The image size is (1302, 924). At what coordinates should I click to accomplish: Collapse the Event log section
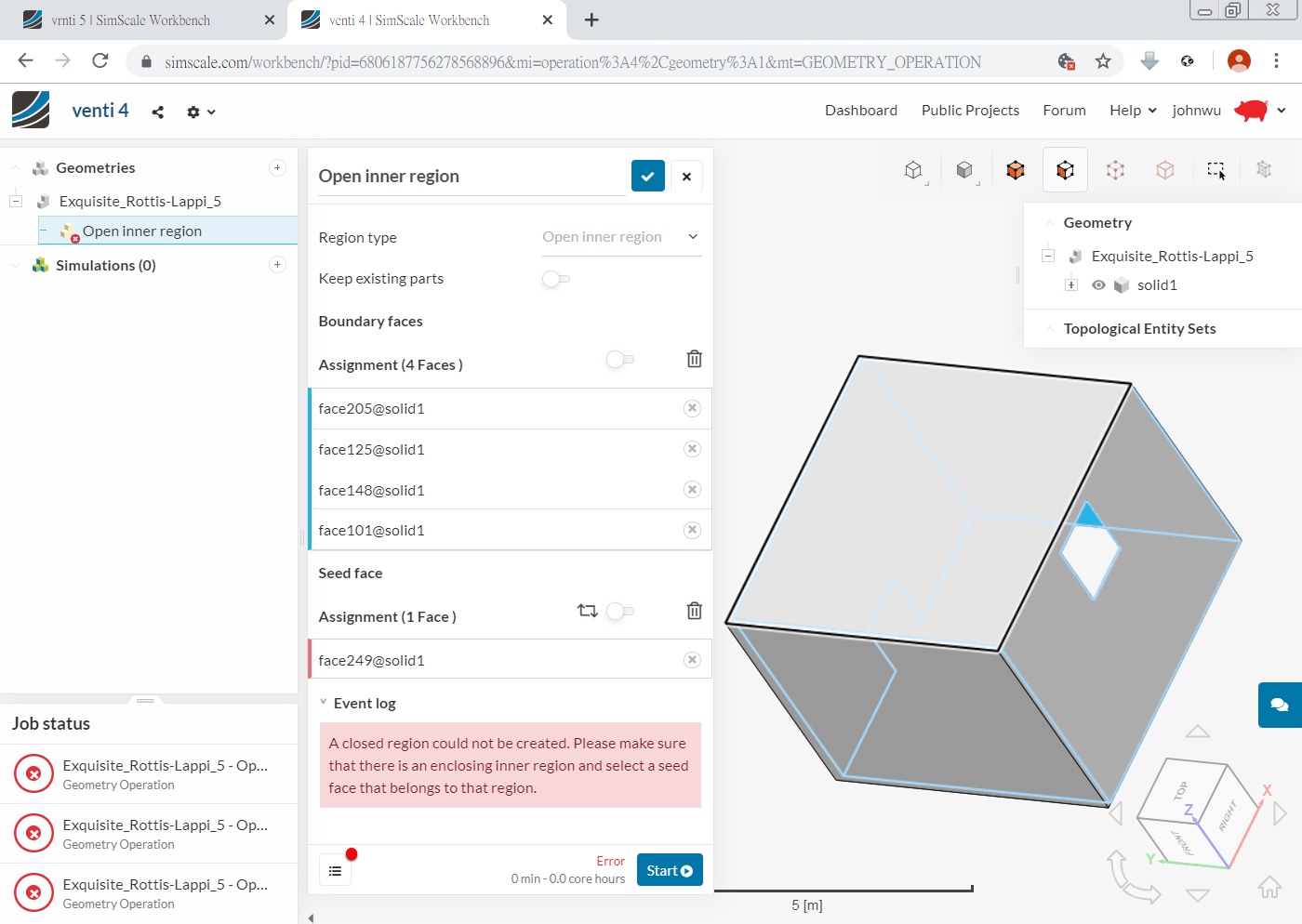[324, 703]
